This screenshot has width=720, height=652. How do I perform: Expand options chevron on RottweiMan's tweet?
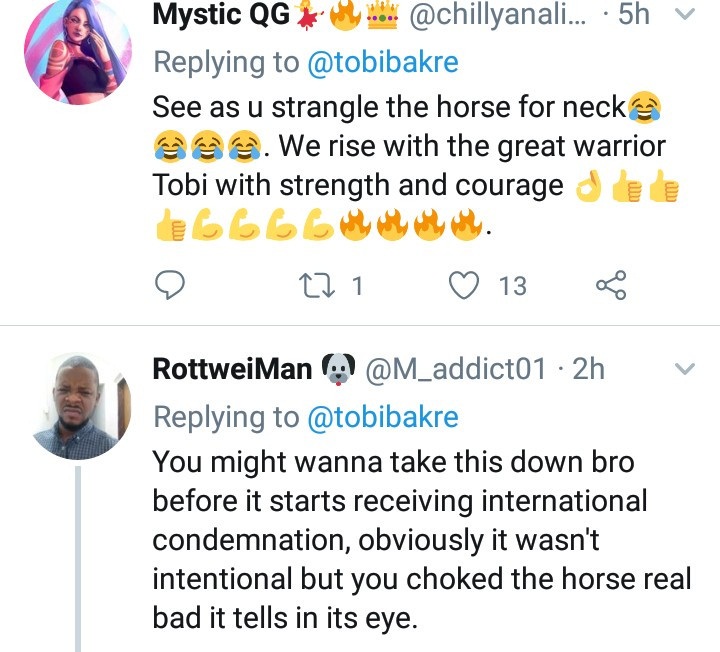(684, 370)
